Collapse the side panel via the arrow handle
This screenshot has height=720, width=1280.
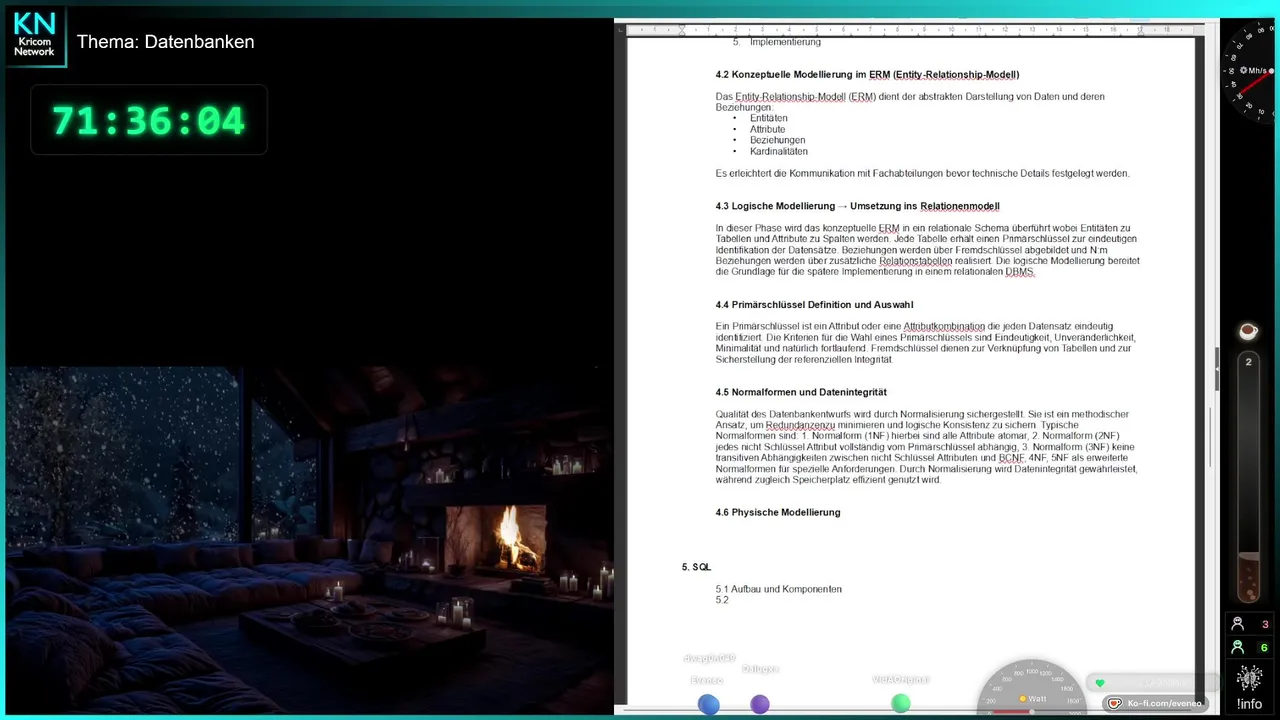pyautogui.click(x=1217, y=367)
